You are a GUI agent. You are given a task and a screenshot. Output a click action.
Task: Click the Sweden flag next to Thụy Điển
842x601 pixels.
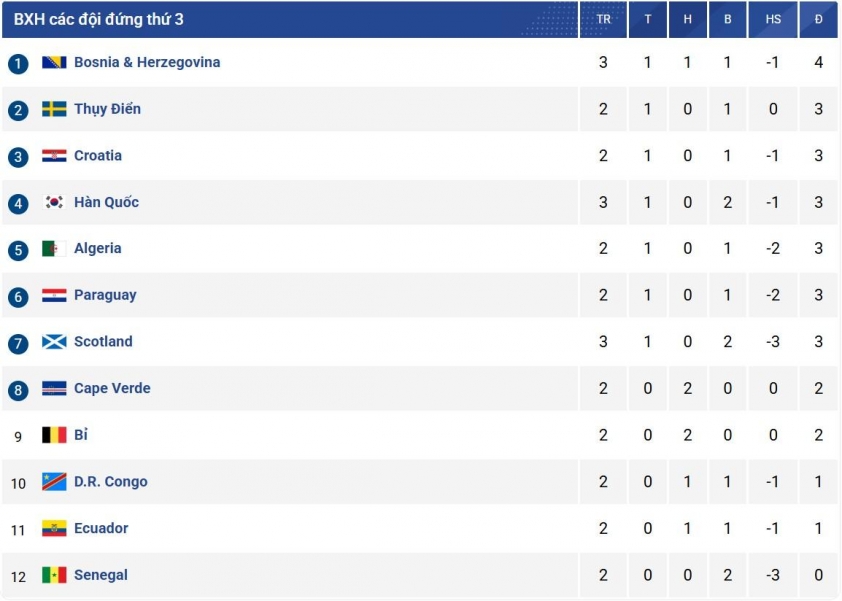54,109
